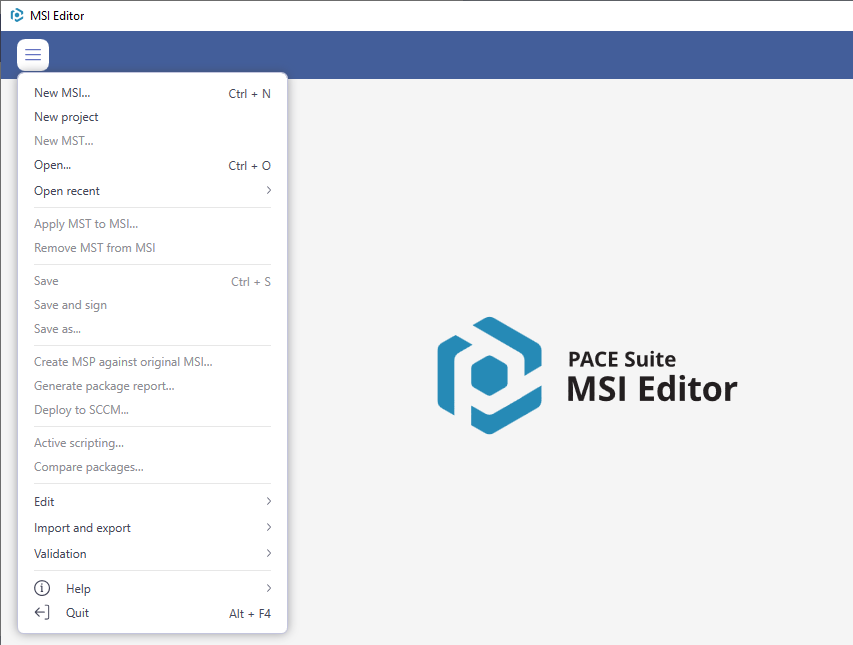
Task: Click the MSI Editor window title text
Action: pos(57,16)
